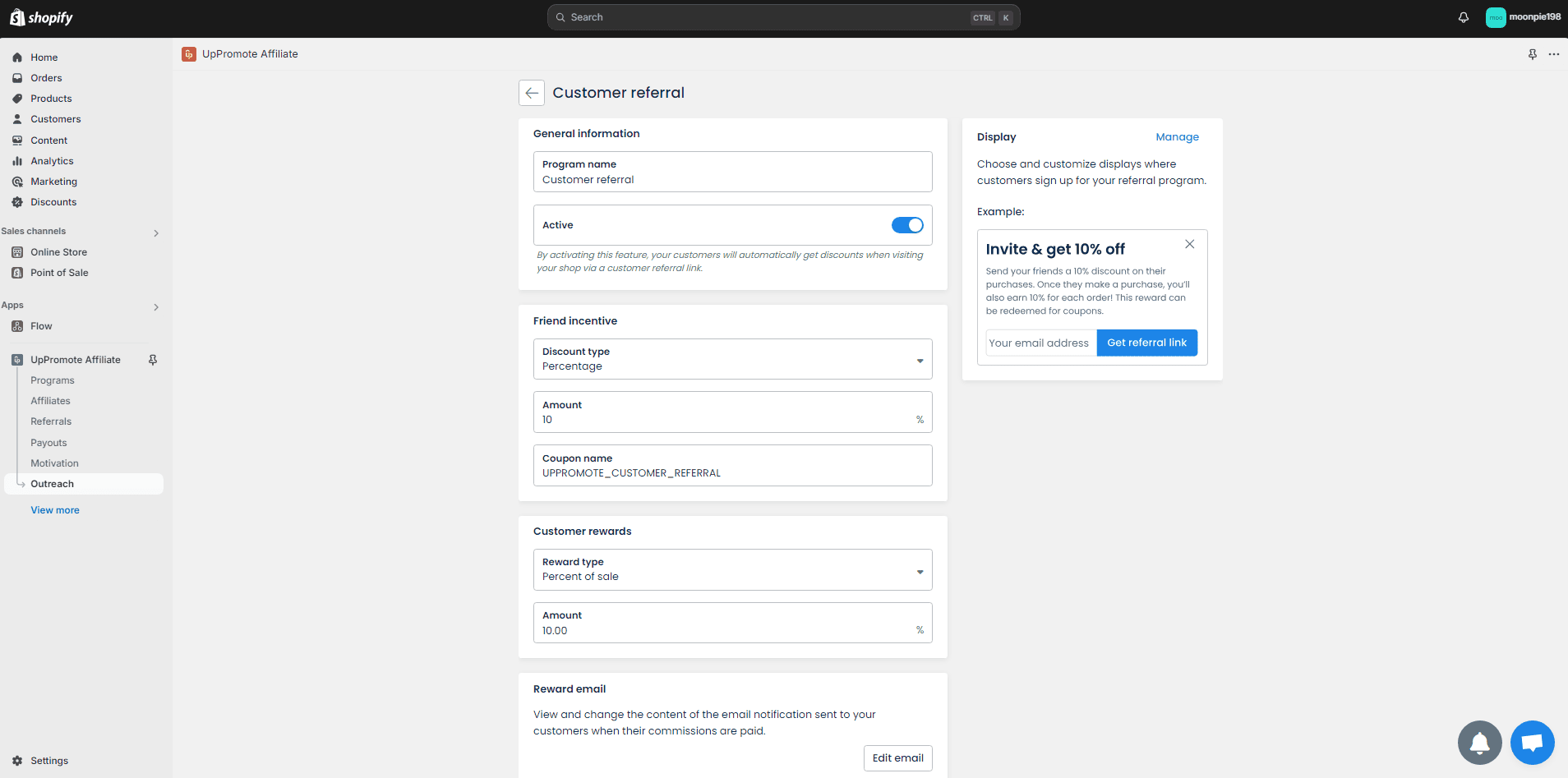Open Customers in sidebar

click(x=56, y=119)
